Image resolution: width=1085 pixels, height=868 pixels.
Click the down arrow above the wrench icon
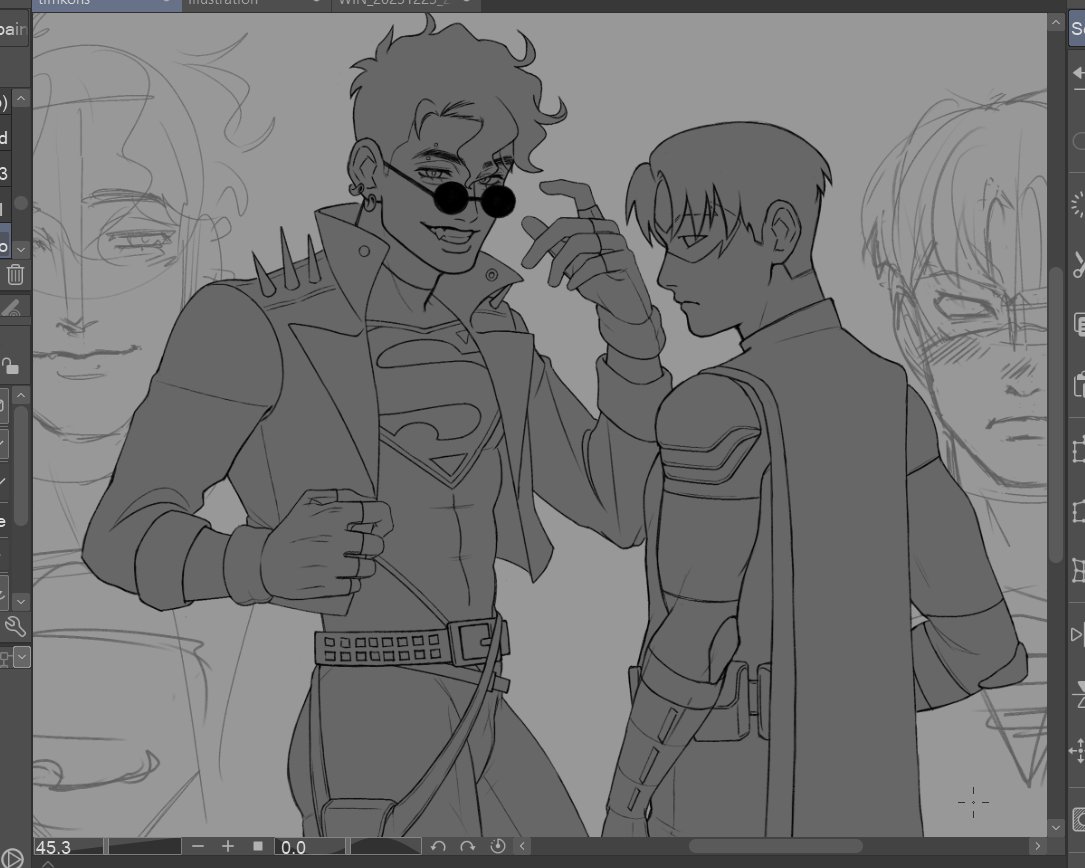click(21, 602)
